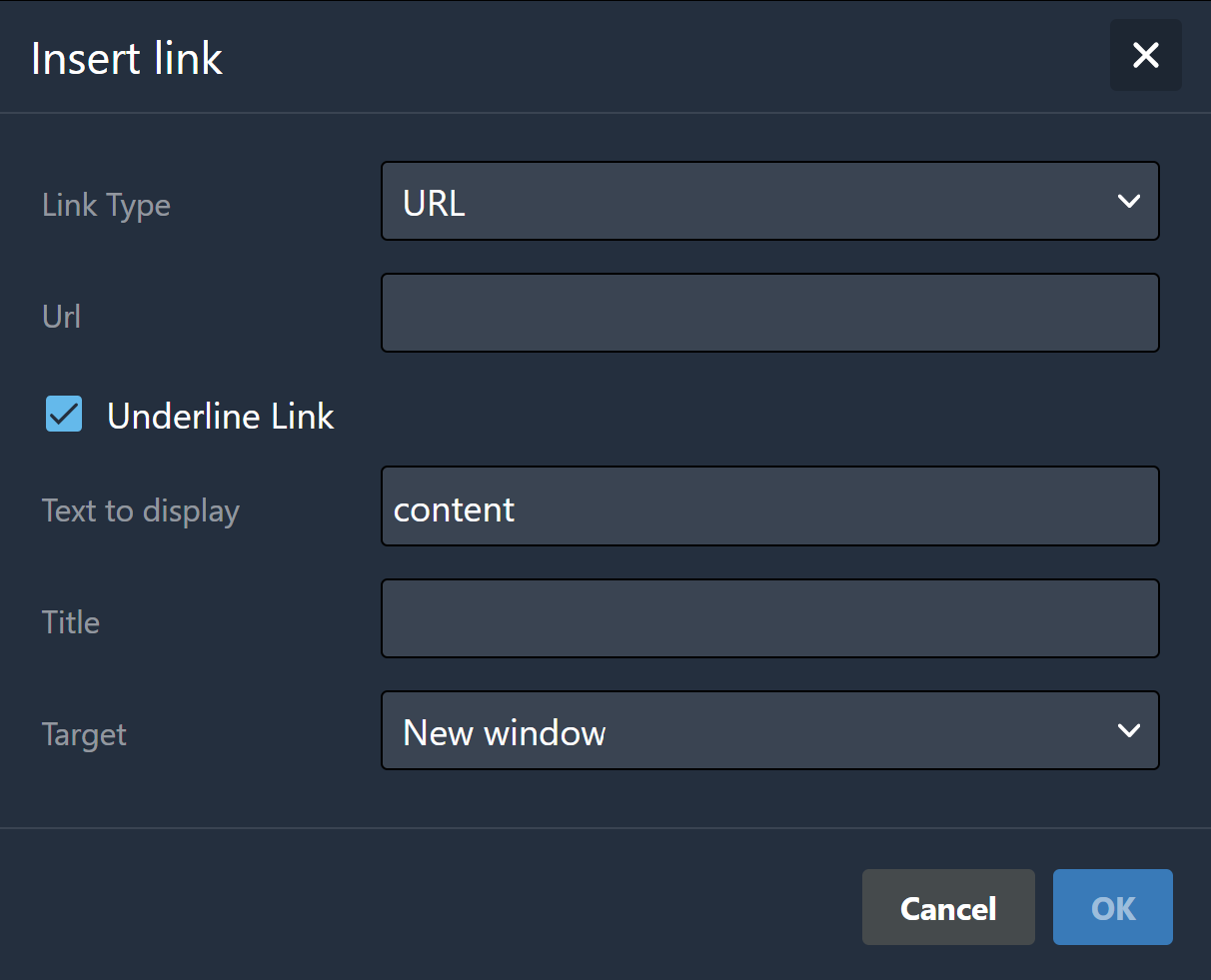Image resolution: width=1211 pixels, height=980 pixels.
Task: Click the Target label text
Action: (84, 735)
